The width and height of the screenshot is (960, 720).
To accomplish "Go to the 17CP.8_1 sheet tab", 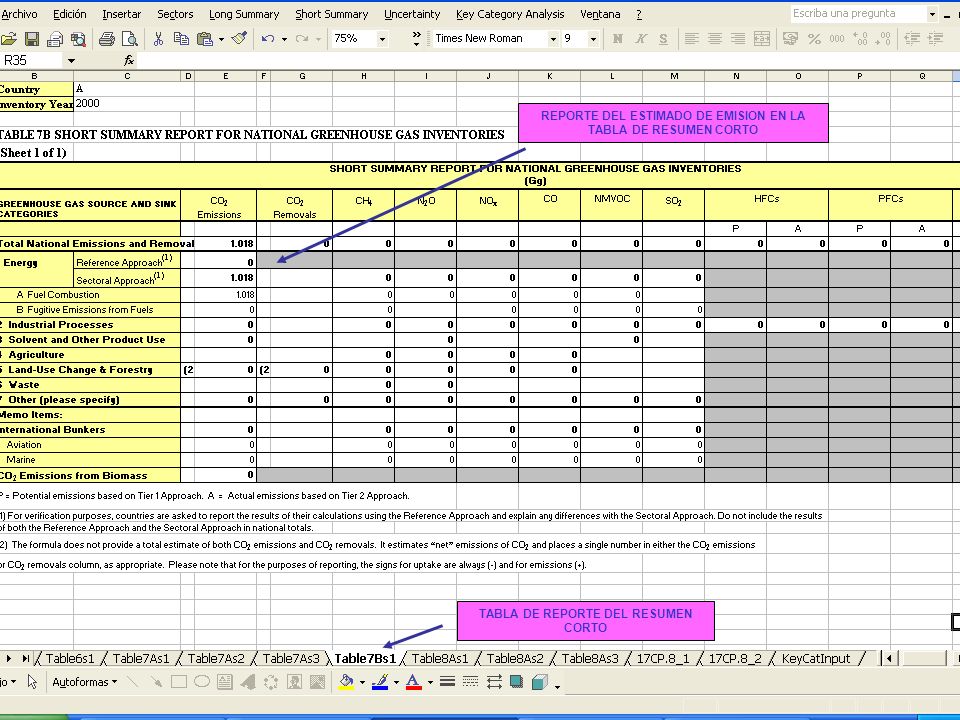I will pos(662,659).
